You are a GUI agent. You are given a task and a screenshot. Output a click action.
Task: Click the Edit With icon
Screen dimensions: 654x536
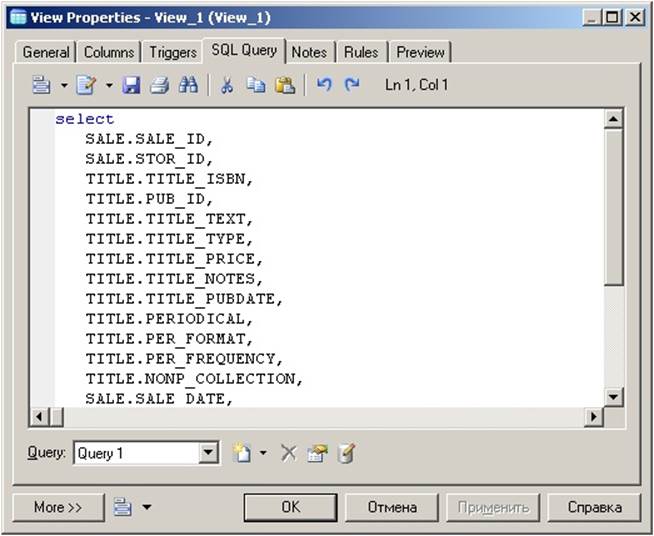click(86, 85)
